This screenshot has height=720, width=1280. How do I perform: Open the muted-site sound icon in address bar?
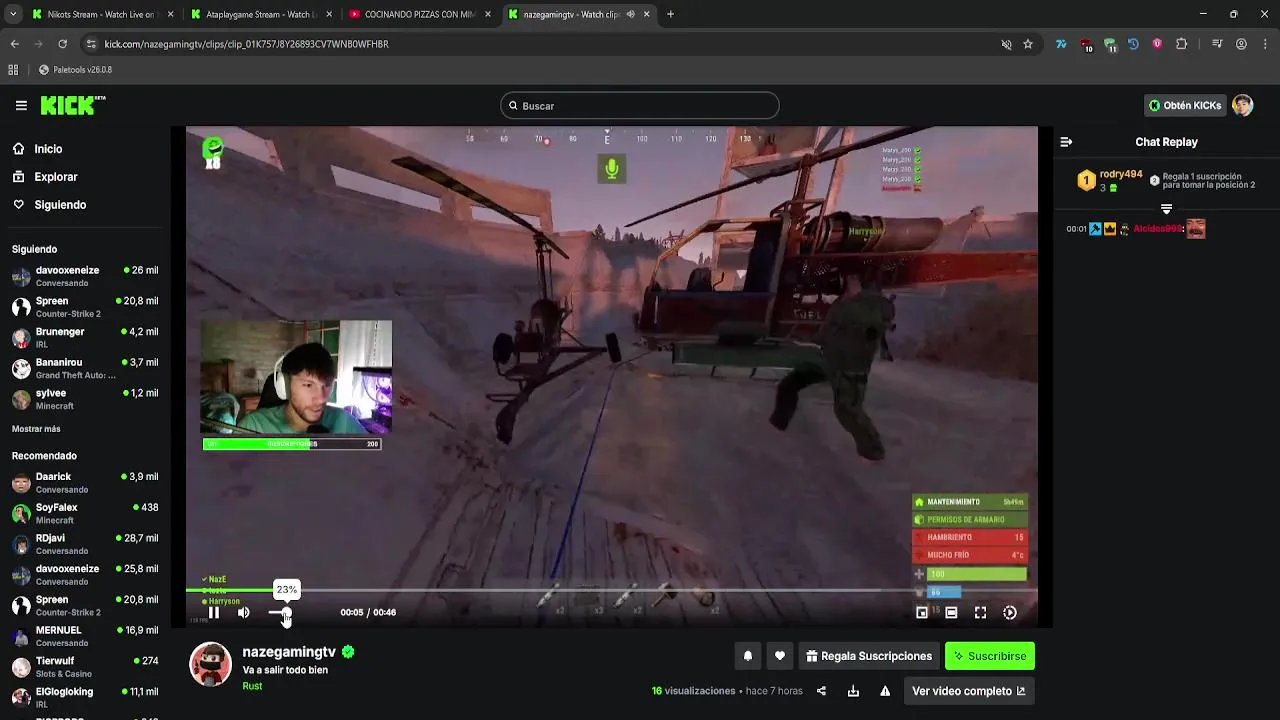click(x=1006, y=44)
